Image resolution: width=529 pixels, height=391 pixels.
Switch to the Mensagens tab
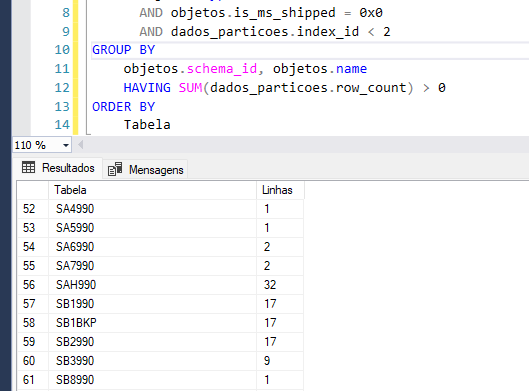click(x=145, y=169)
